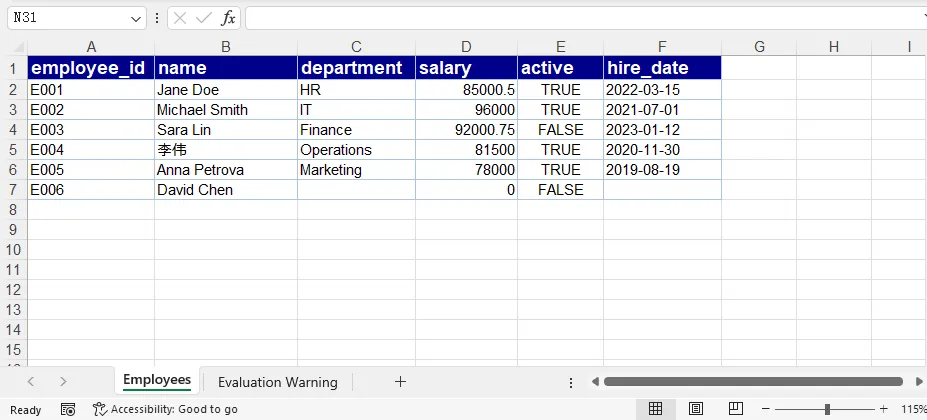The width and height of the screenshot is (927, 420).
Task: Click the horizontal scrollbar right arrow
Action: point(919,382)
